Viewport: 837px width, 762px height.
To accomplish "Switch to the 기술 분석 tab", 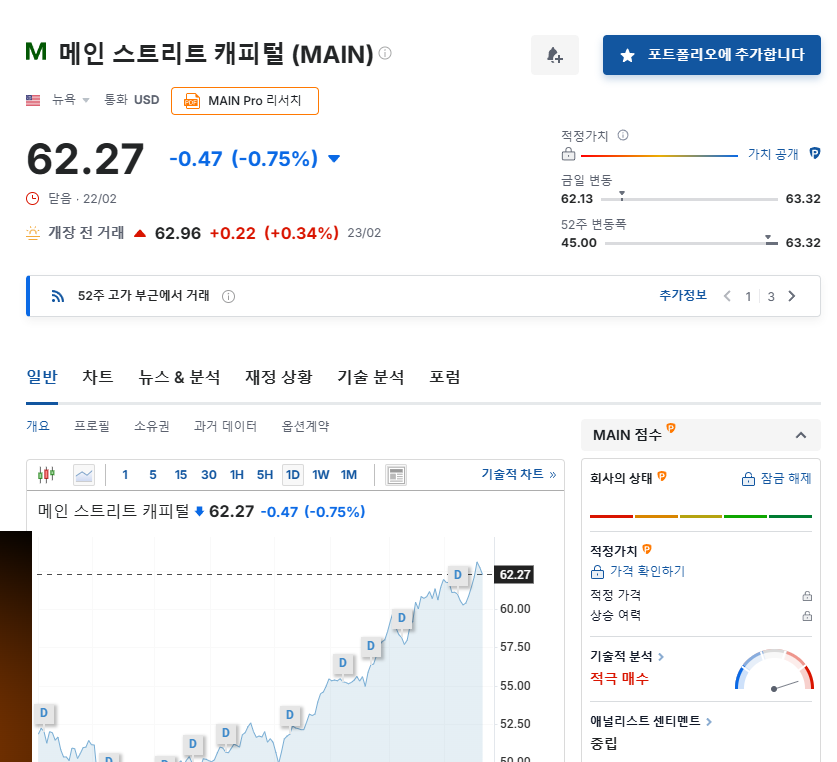I will point(370,377).
